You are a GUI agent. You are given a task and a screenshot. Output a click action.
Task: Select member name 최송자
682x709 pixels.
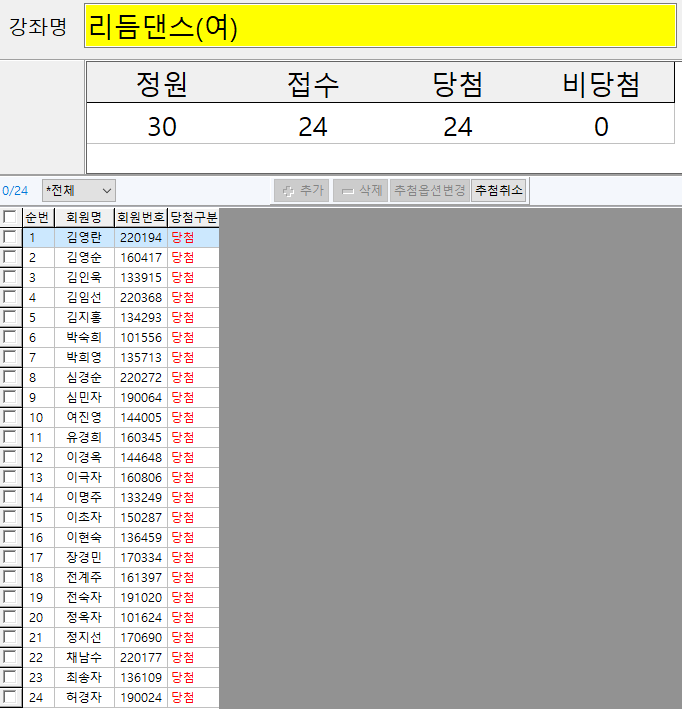click(x=84, y=677)
